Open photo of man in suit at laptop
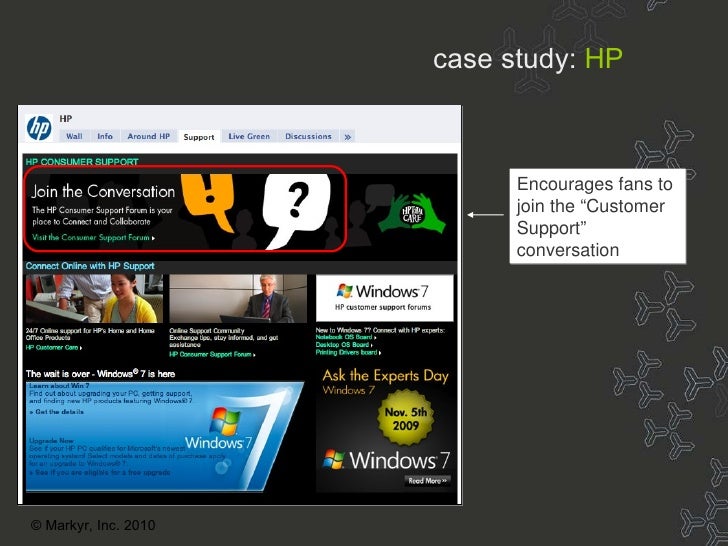 (238, 298)
